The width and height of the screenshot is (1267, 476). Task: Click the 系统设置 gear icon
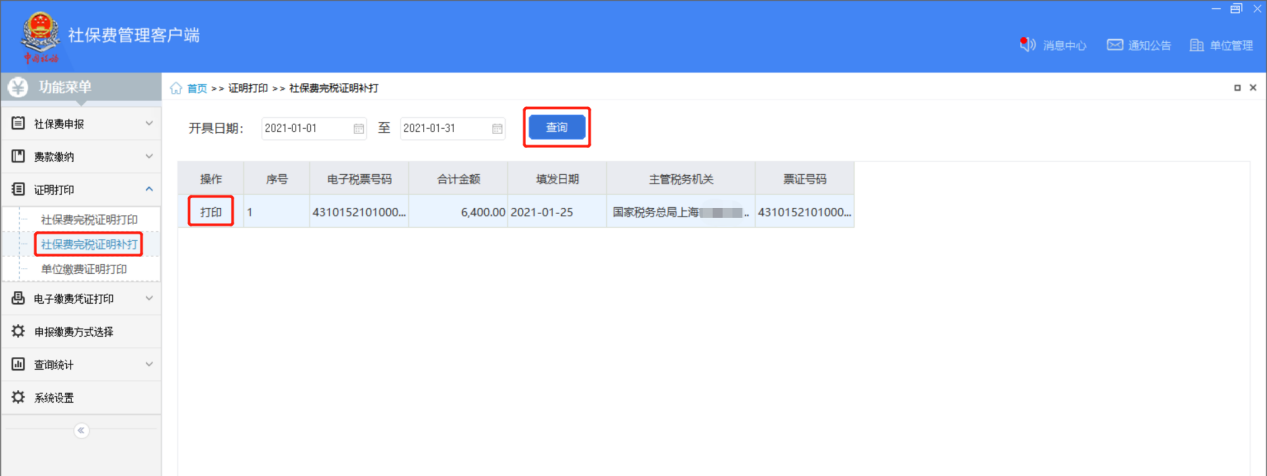click(x=18, y=398)
